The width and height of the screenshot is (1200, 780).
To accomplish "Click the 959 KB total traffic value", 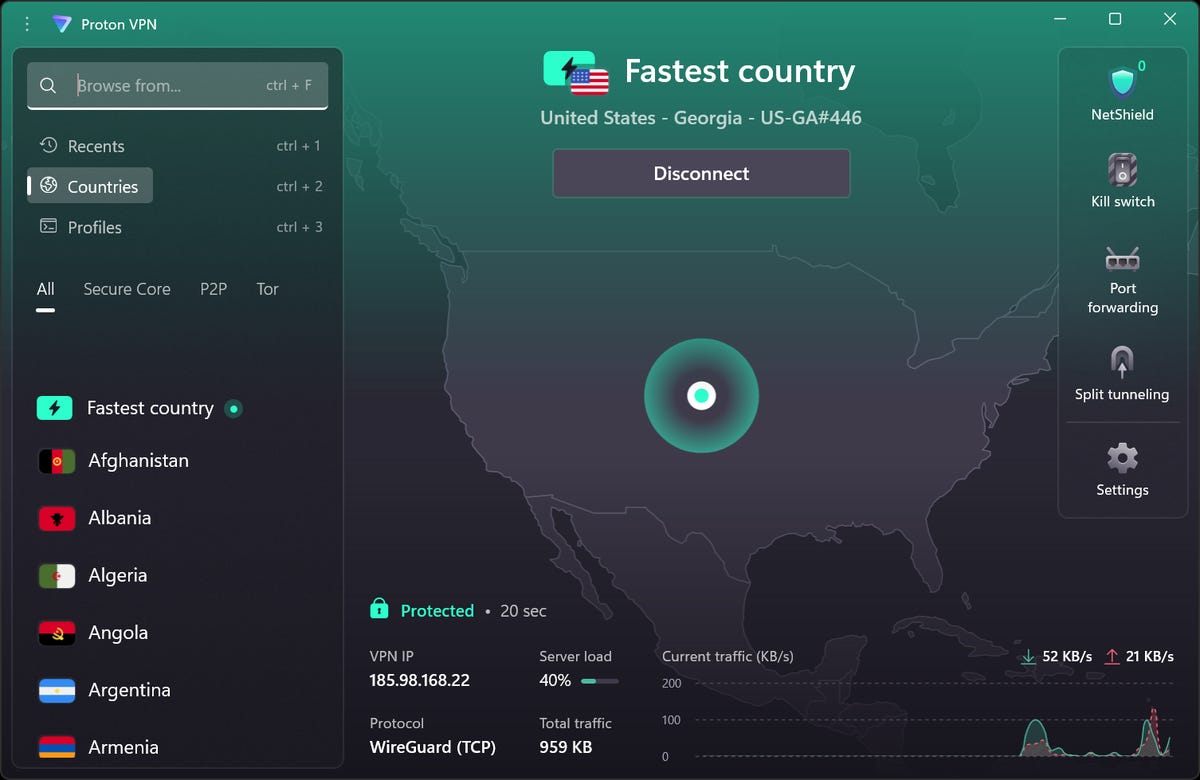I will 566,747.
